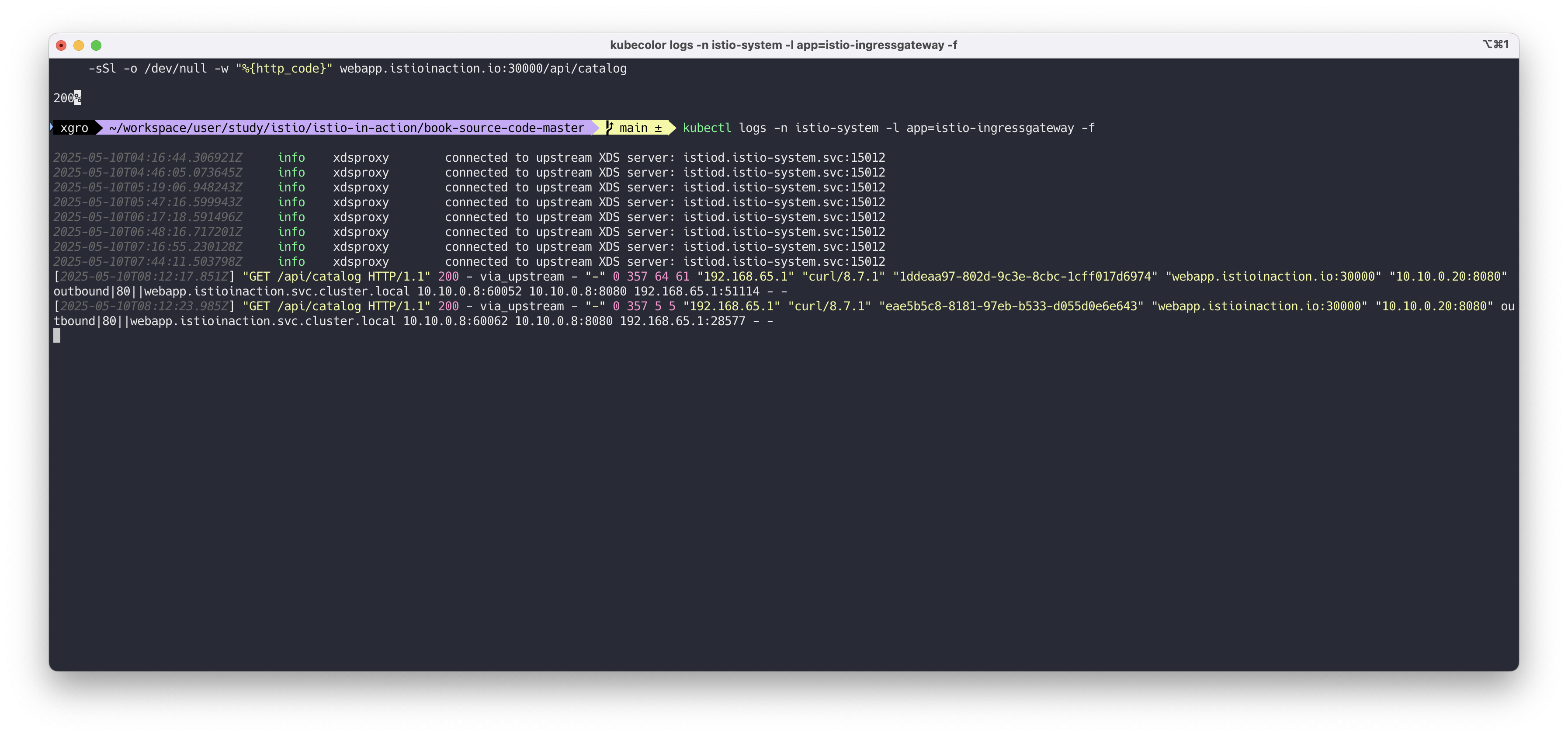Click the window title 'kubecolor logs -n istio-system'
The image size is (1568, 736).
pyautogui.click(x=784, y=45)
